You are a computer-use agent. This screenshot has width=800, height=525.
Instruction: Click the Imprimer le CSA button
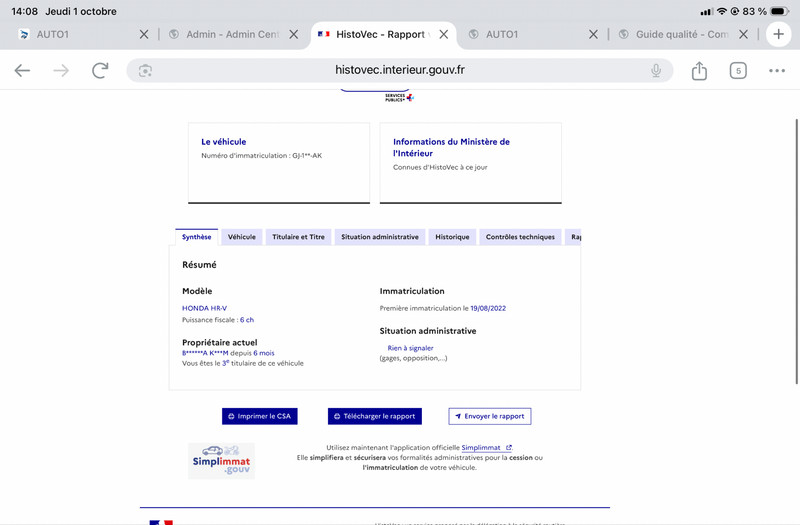coord(260,416)
